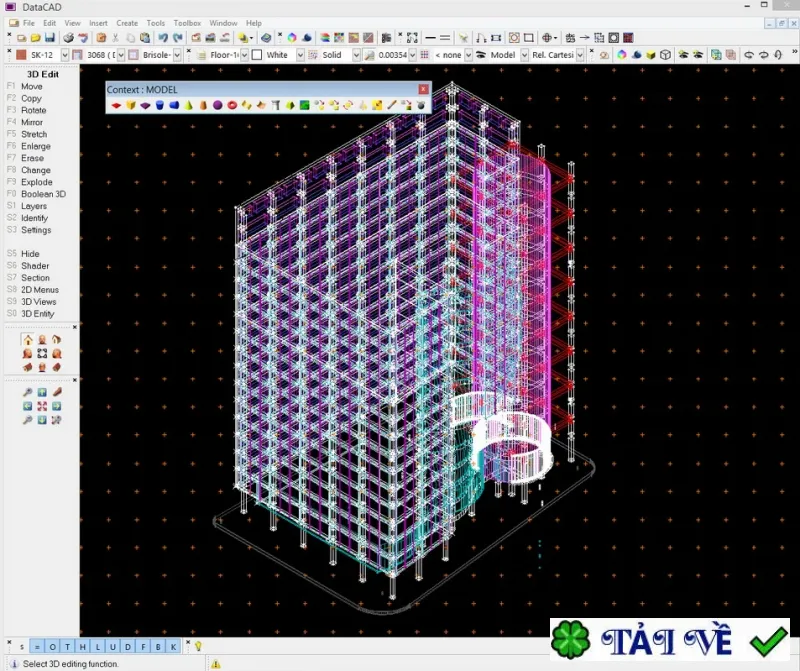Open the Floor-1 layer dropdown
The height and width of the screenshot is (671, 800).
(244, 55)
